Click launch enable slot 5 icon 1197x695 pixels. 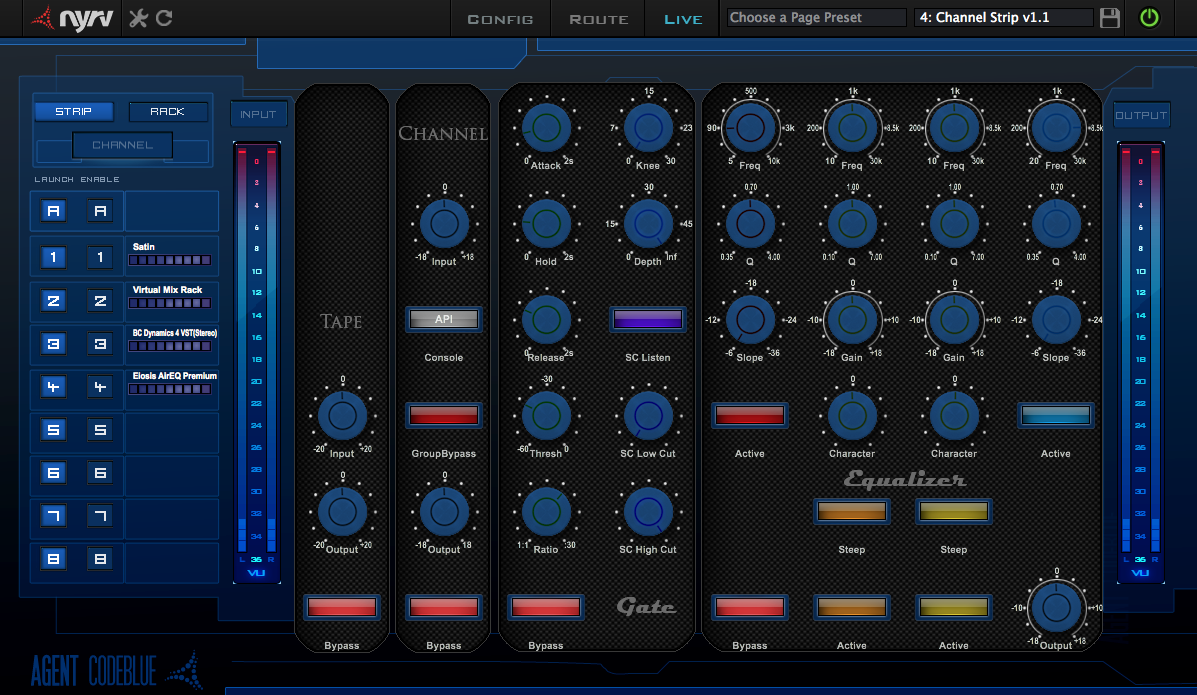pos(54,431)
